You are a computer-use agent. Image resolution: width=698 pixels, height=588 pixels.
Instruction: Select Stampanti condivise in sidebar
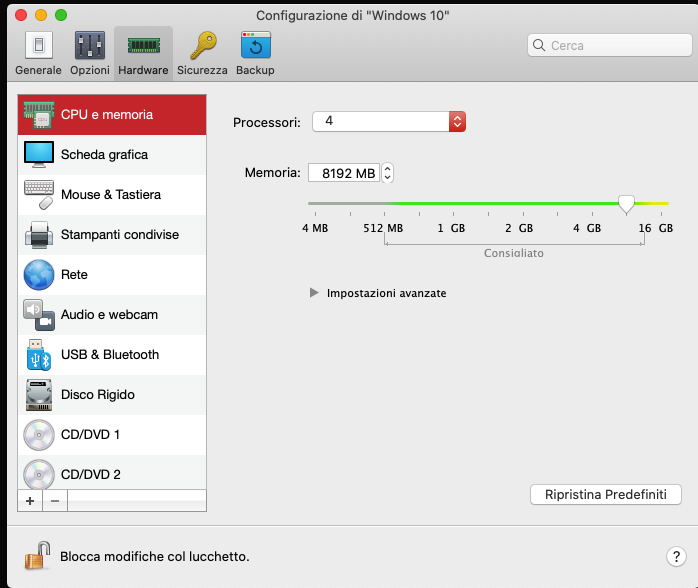[x=112, y=235]
